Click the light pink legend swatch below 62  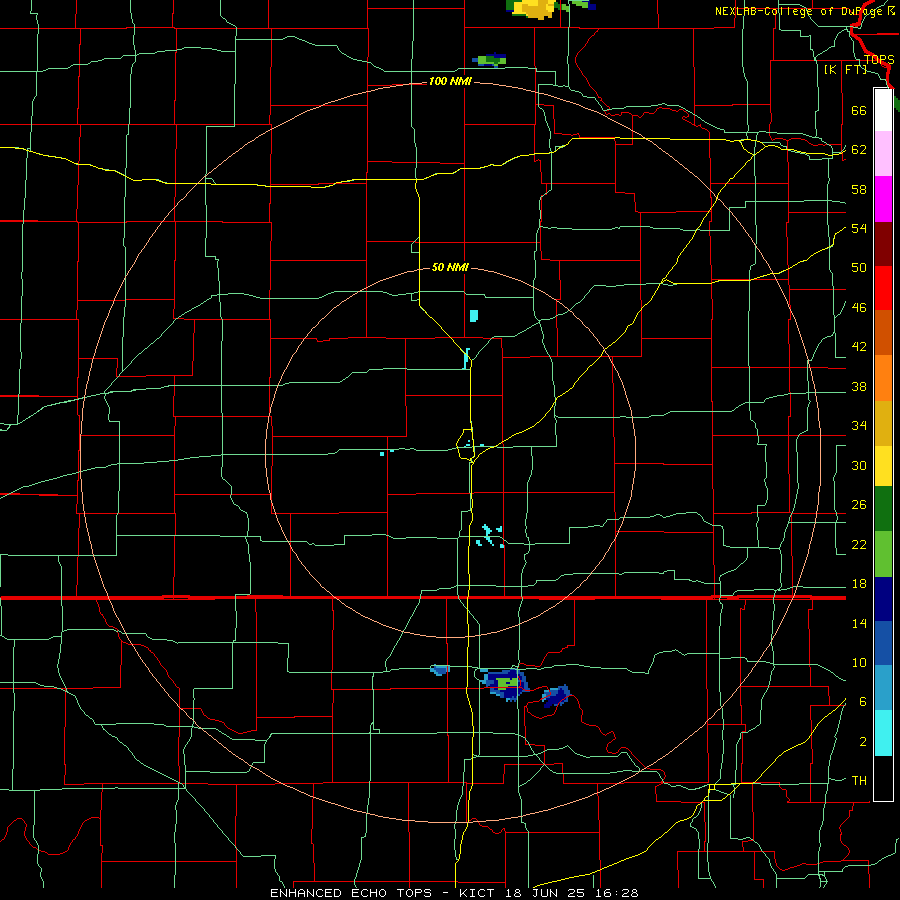[883, 154]
